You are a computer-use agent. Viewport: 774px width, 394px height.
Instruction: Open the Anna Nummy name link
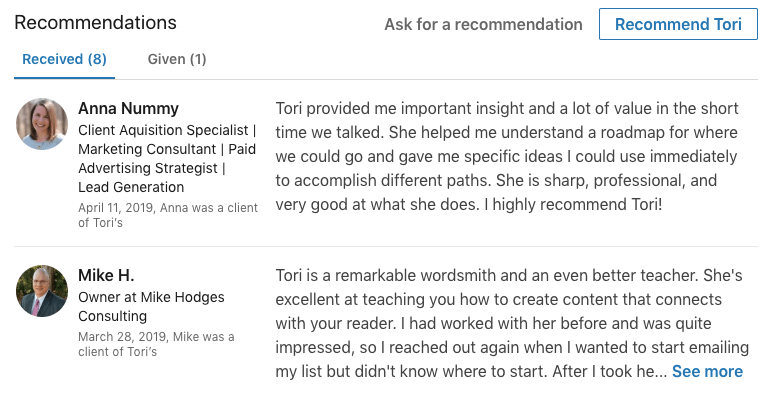point(128,108)
